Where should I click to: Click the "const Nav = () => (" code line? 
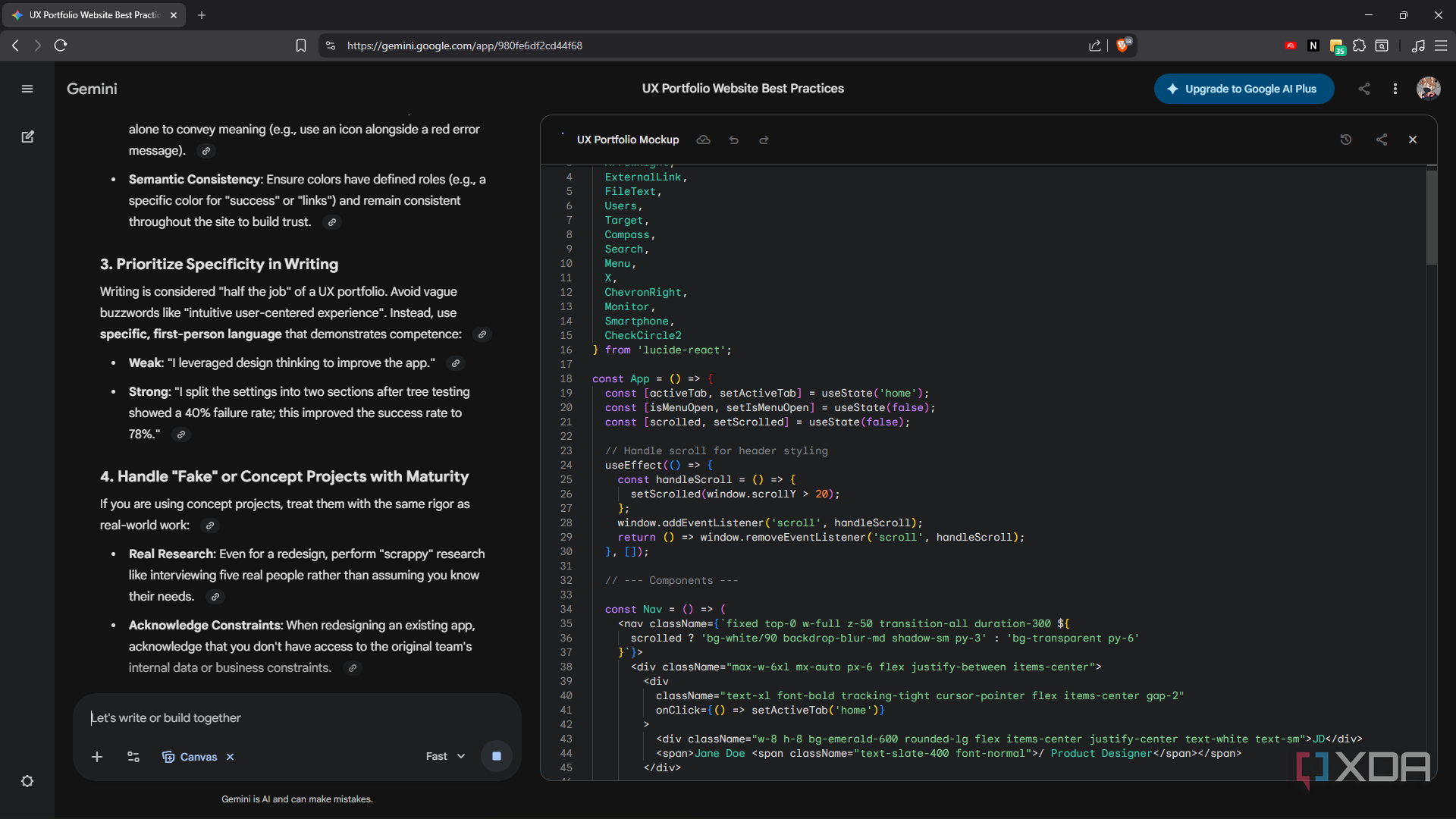pyautogui.click(x=665, y=609)
